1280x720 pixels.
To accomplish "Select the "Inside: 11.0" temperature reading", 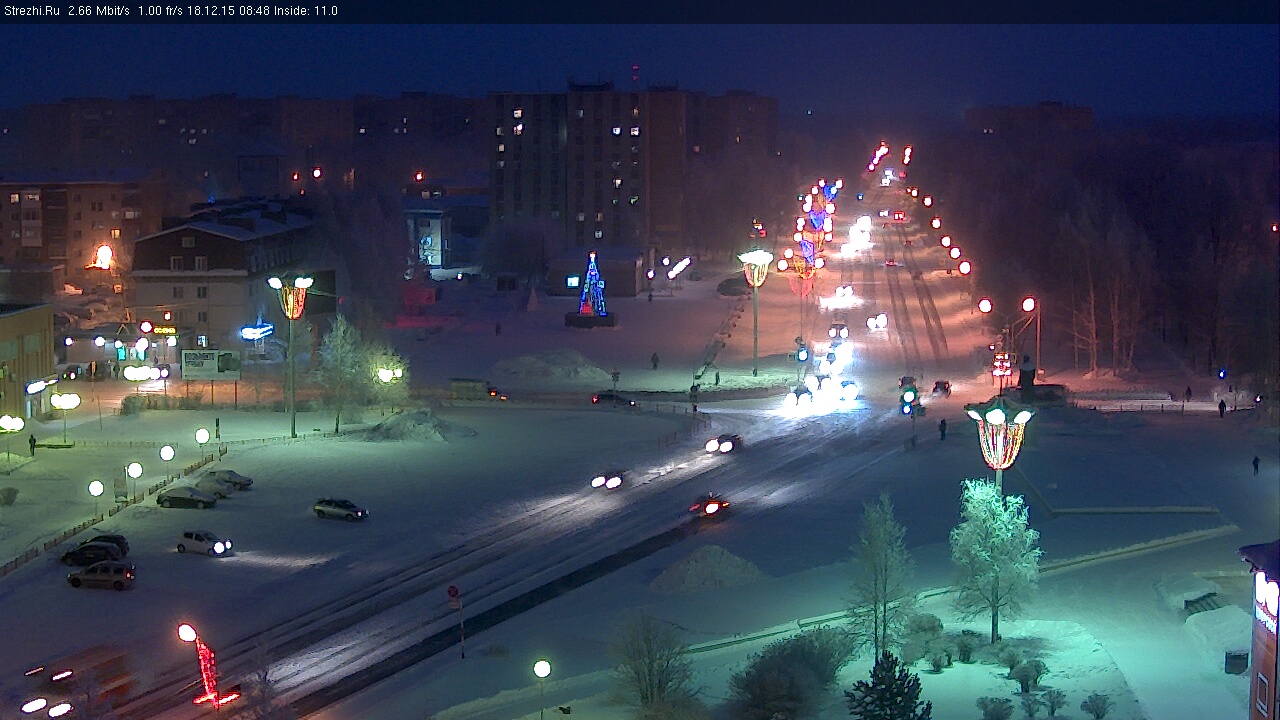I will point(307,11).
